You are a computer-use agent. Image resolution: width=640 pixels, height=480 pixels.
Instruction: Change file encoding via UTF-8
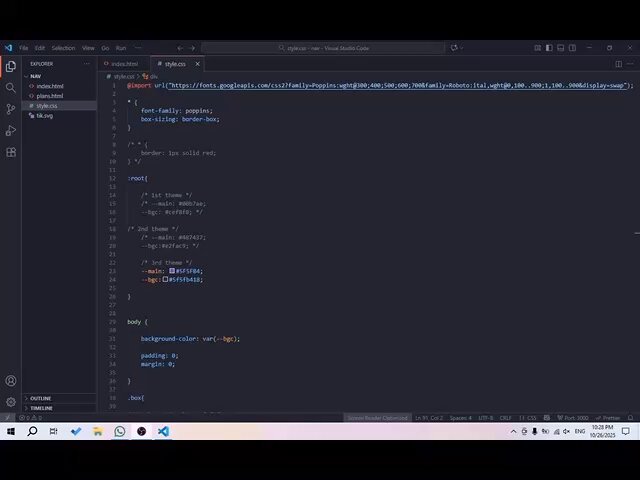(486, 418)
